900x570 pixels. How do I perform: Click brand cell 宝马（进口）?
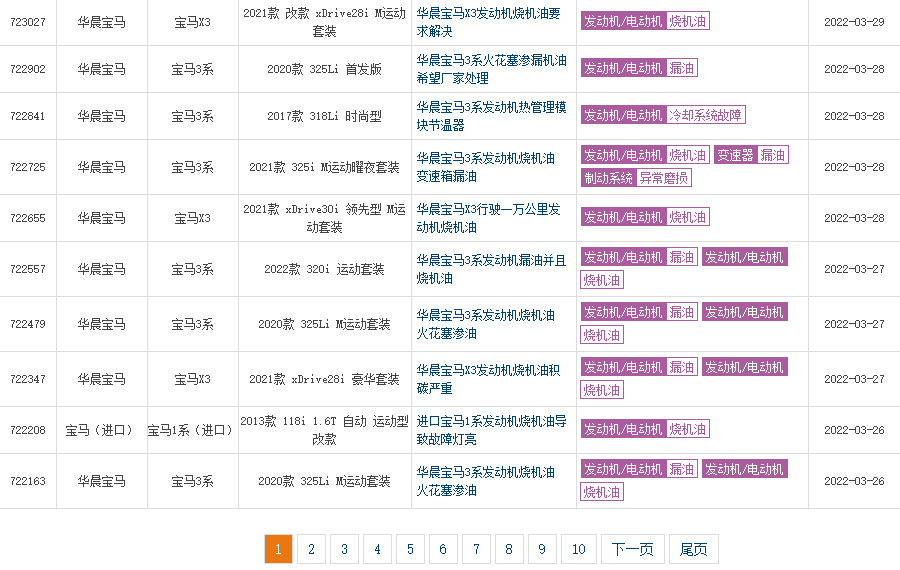pos(101,431)
